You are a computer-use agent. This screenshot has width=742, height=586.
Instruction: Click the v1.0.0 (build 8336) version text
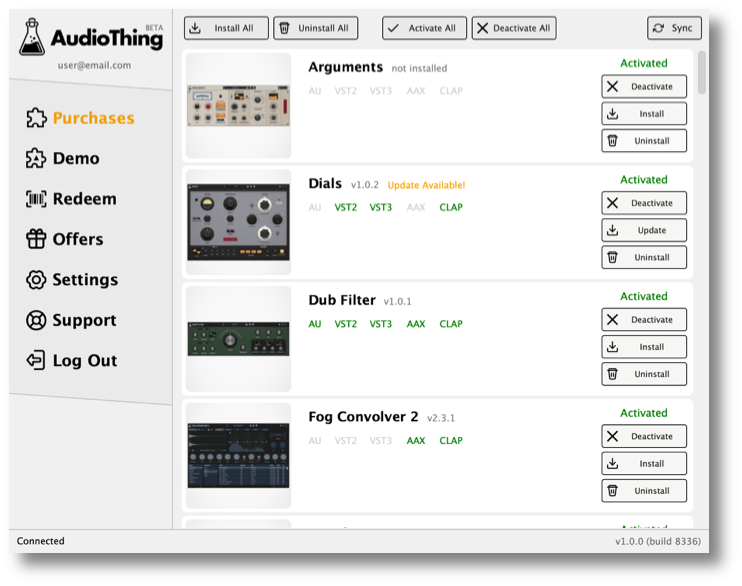658,541
